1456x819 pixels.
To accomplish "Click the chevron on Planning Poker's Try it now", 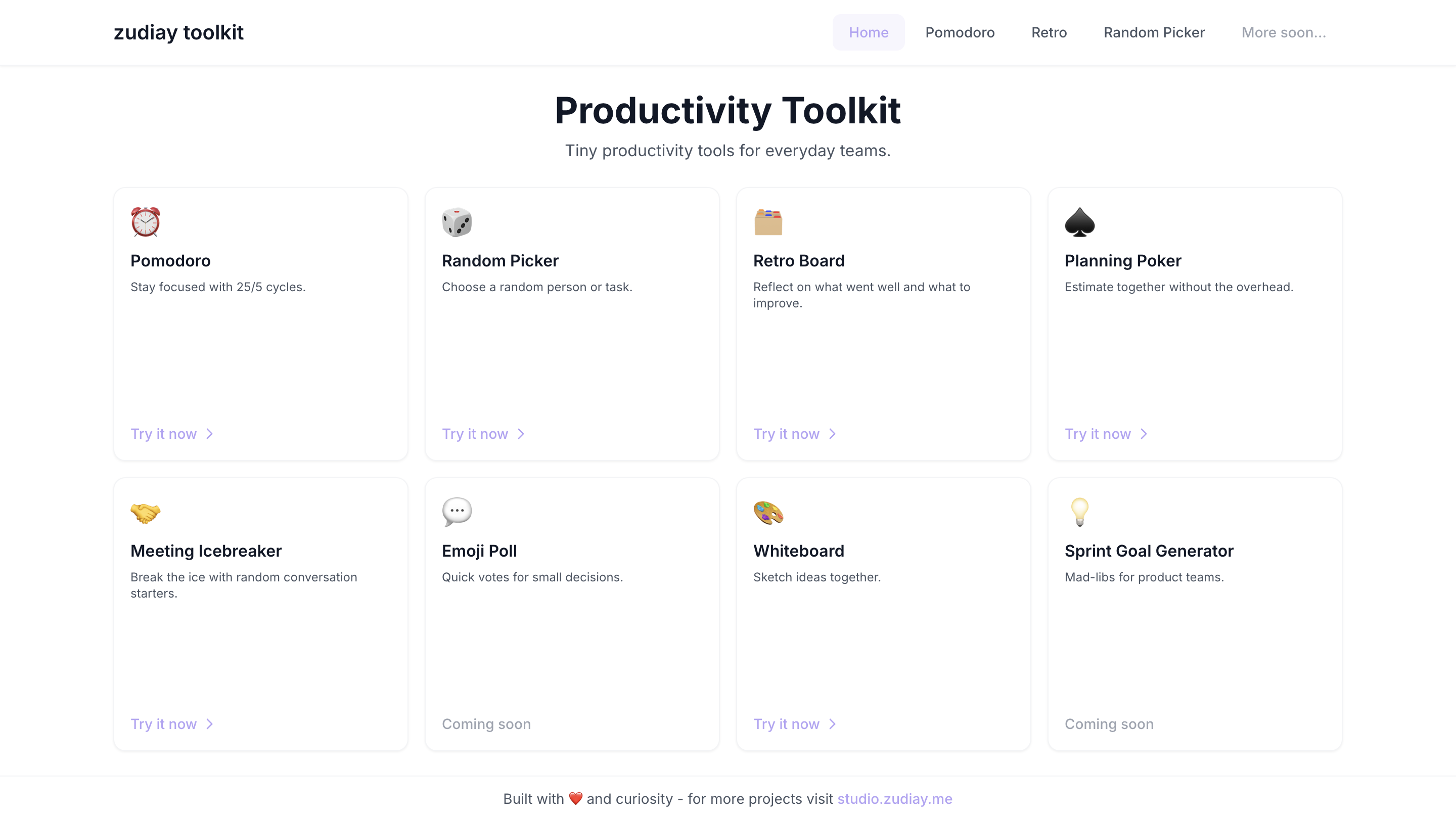I will pyautogui.click(x=1144, y=434).
